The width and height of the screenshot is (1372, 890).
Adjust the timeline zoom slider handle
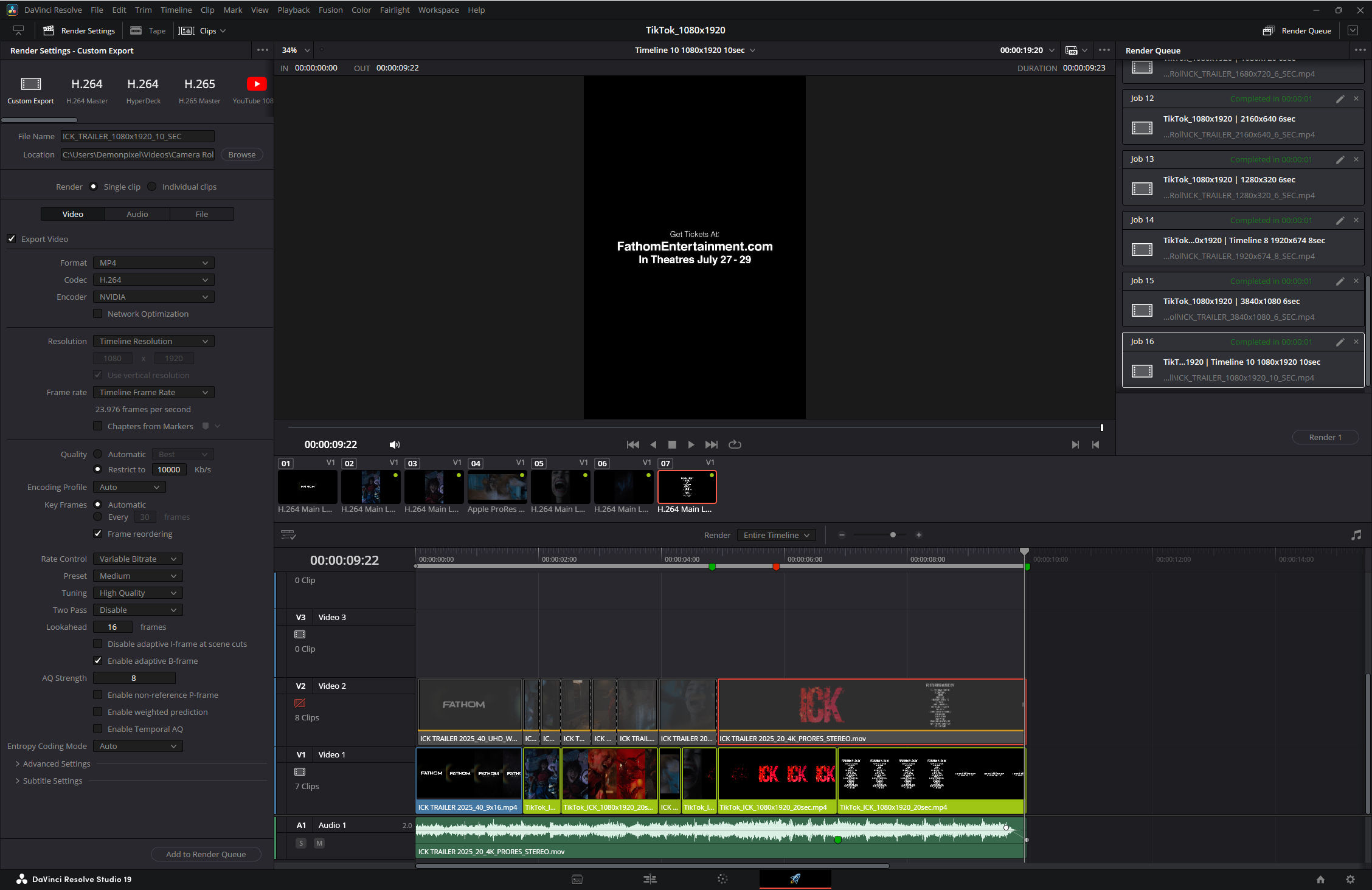coord(893,535)
